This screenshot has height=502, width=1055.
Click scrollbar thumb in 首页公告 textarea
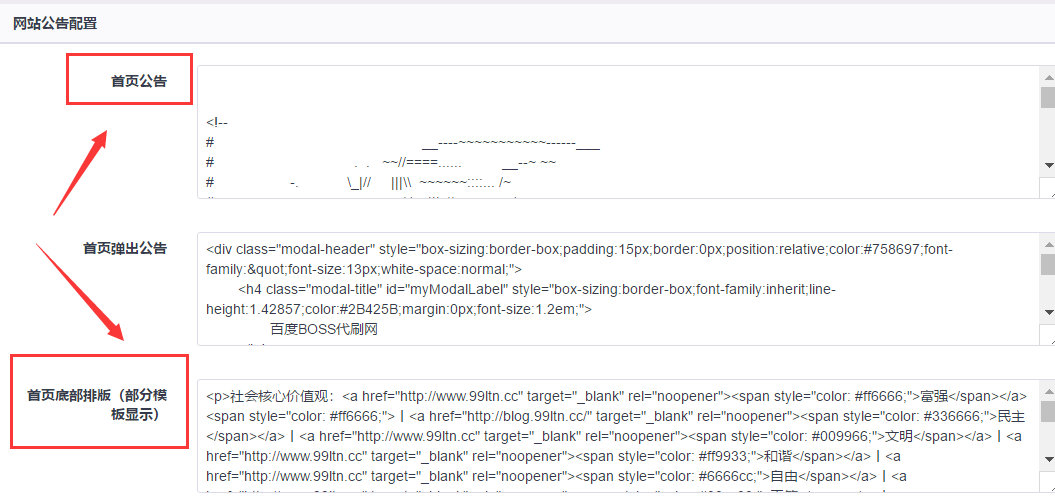tap(1047, 97)
